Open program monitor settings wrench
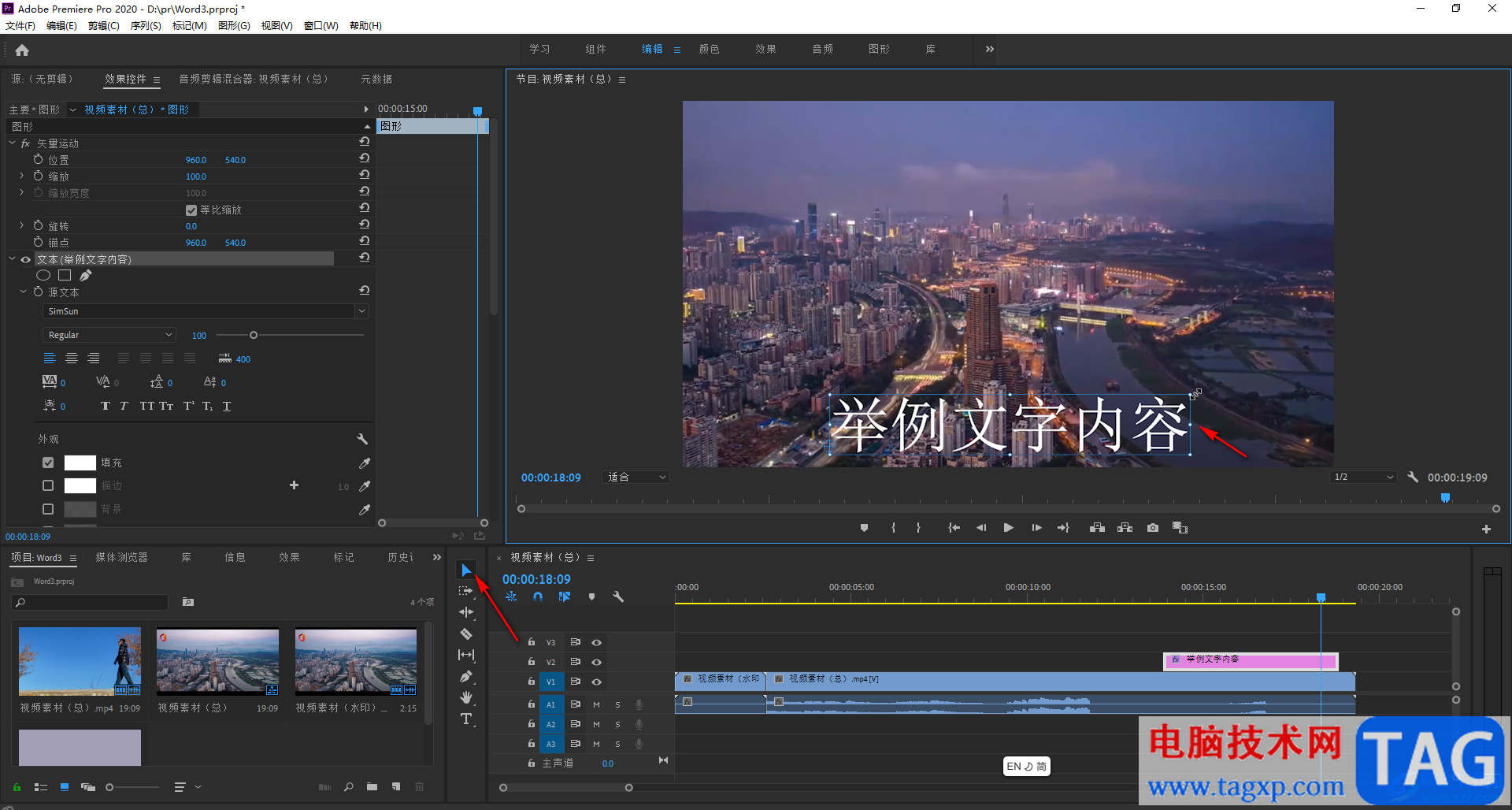The height and width of the screenshot is (810, 1512). tap(1413, 477)
